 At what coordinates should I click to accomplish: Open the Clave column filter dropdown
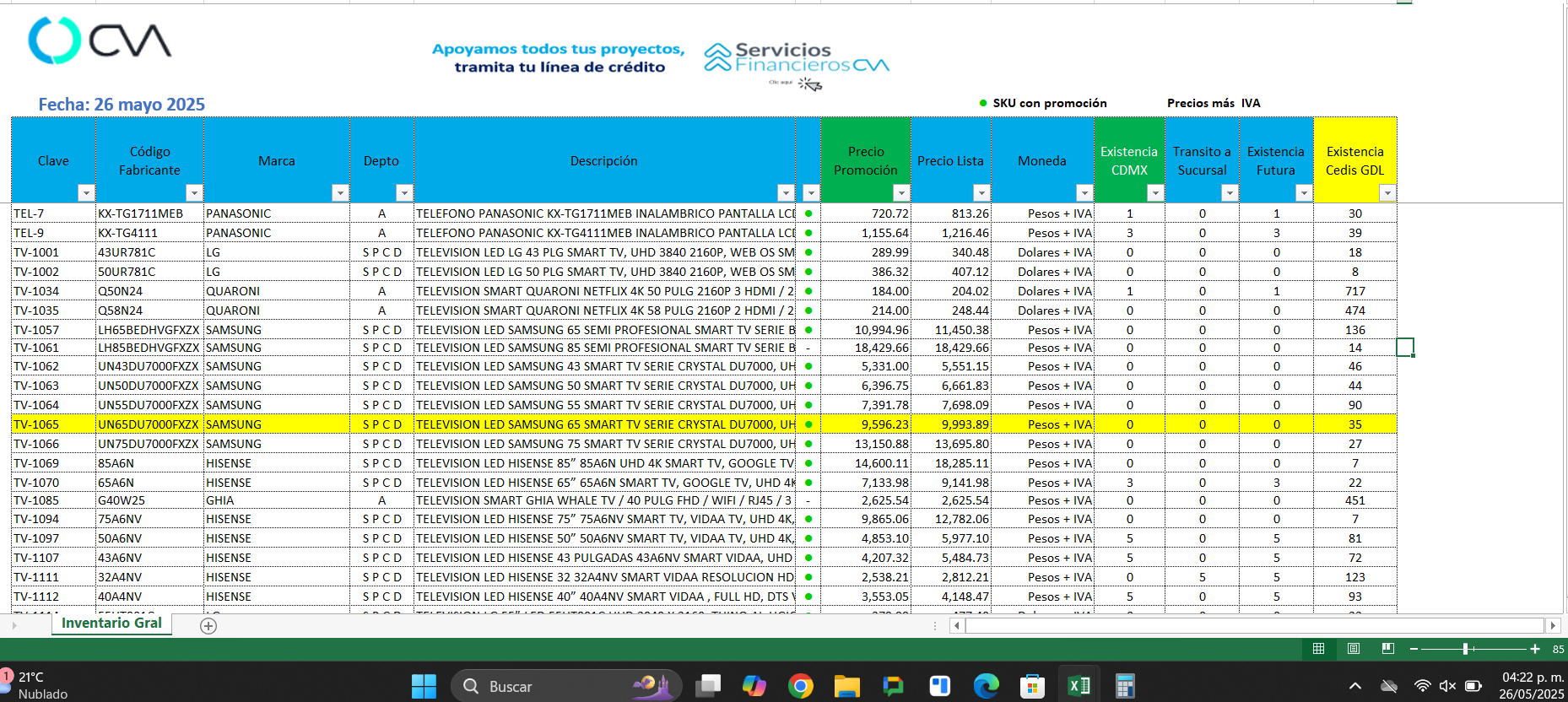coord(85,193)
